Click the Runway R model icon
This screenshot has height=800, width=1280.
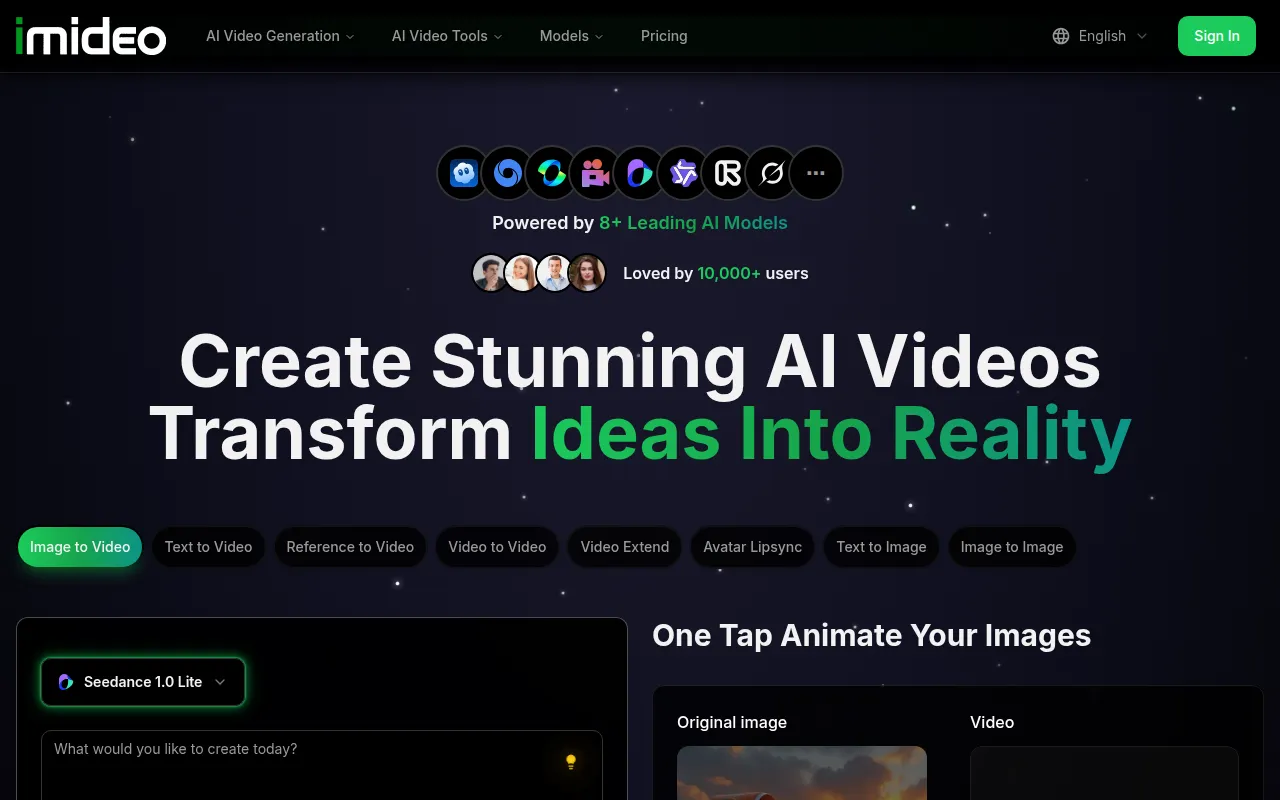pyautogui.click(x=727, y=172)
